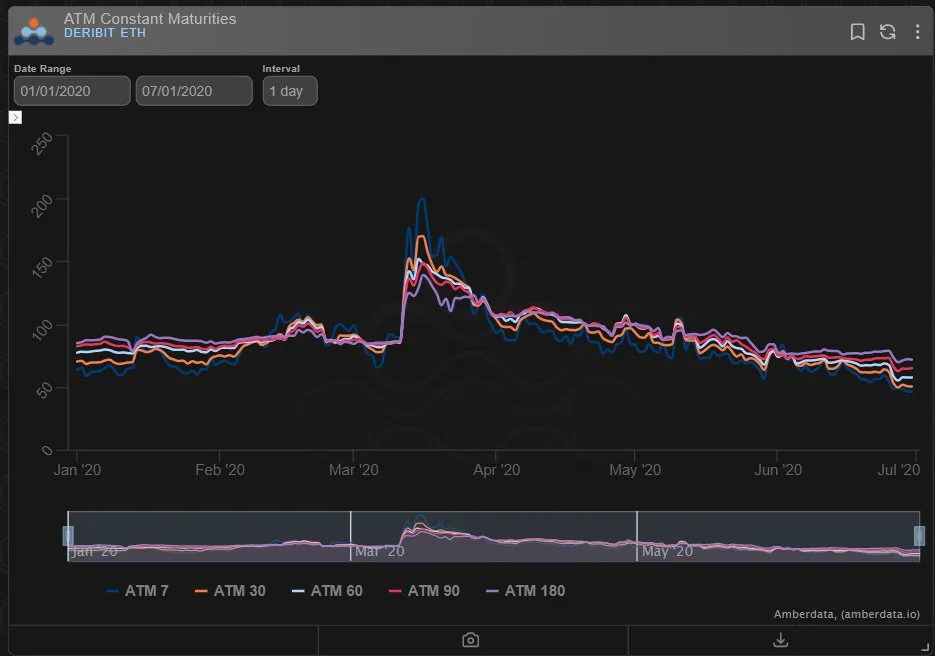Viewport: 935px width, 656px height.
Task: Click the Apr '20 x-axis label
Action: (x=497, y=470)
